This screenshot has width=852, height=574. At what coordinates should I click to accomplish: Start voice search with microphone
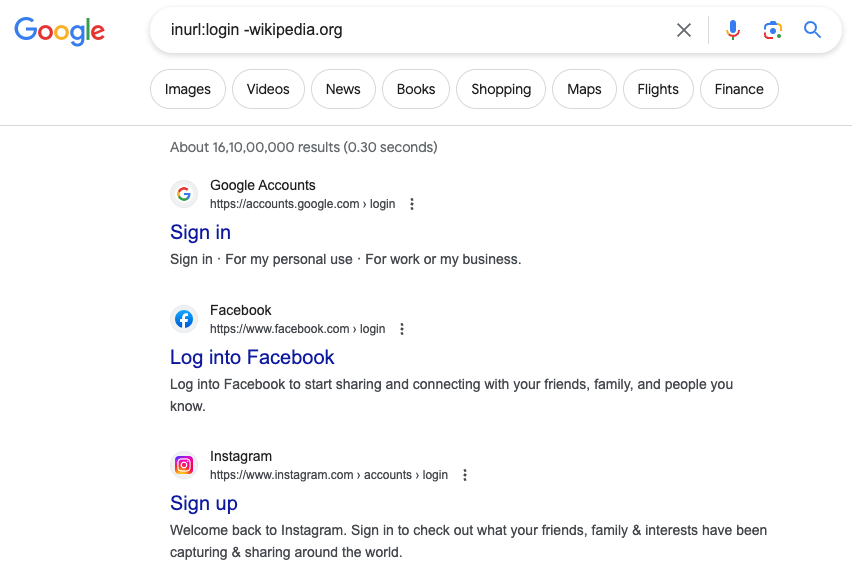point(733,30)
